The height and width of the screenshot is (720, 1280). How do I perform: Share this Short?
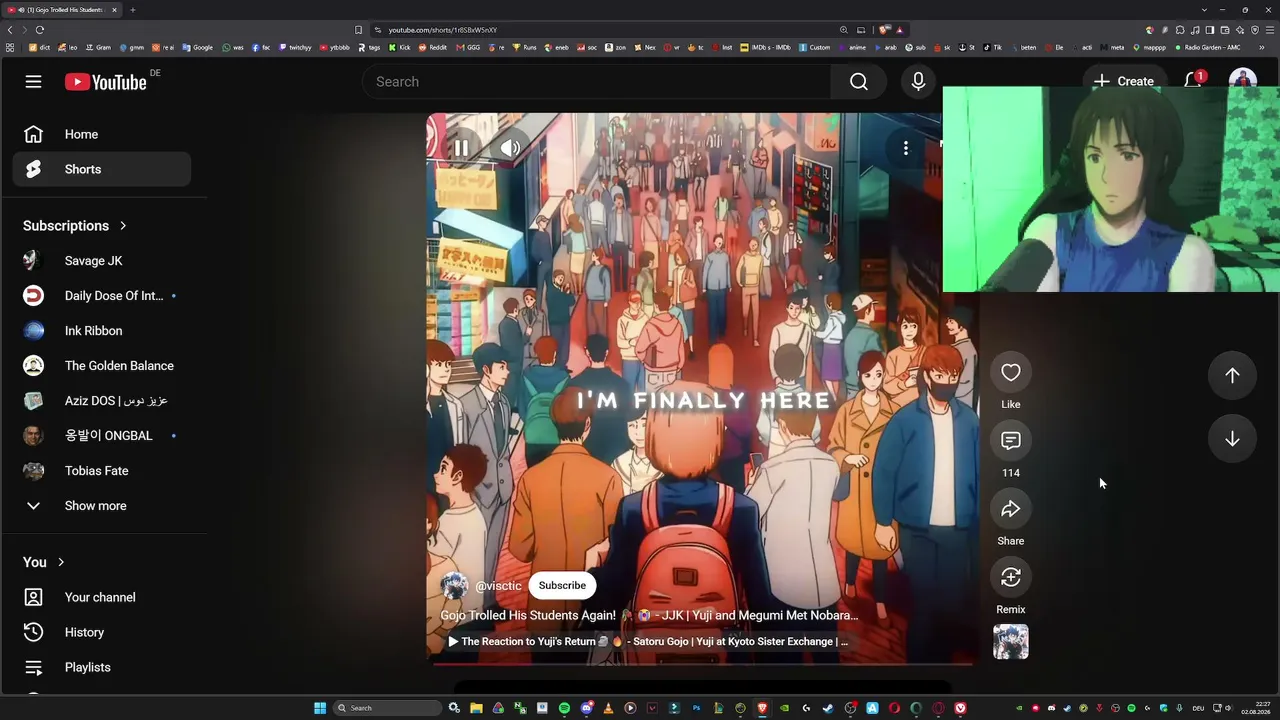coord(1011,509)
